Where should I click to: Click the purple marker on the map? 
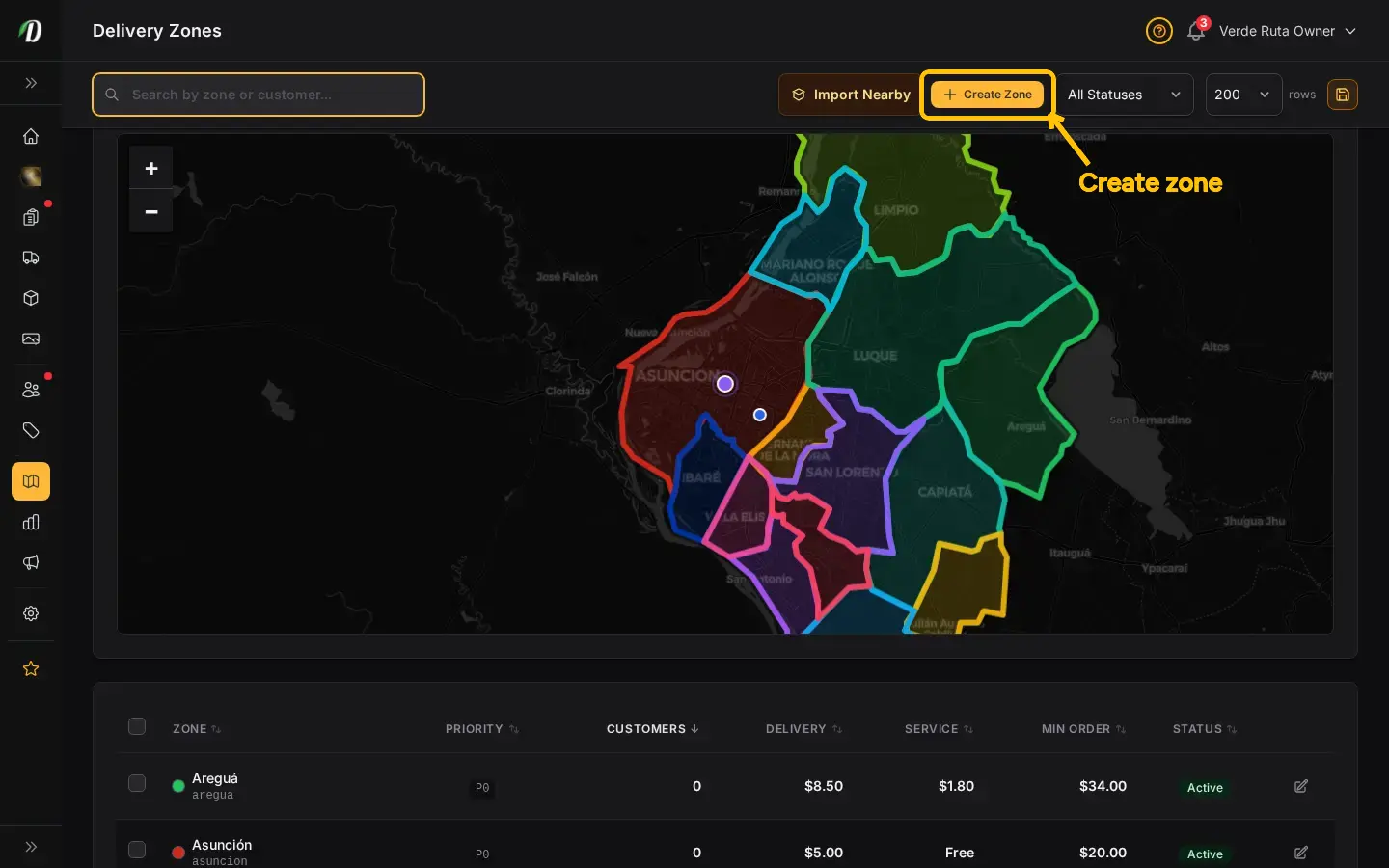[725, 384]
